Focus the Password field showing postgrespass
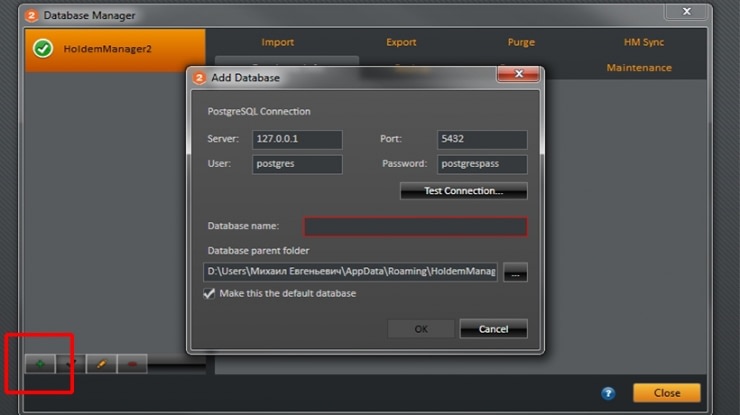 coord(482,164)
